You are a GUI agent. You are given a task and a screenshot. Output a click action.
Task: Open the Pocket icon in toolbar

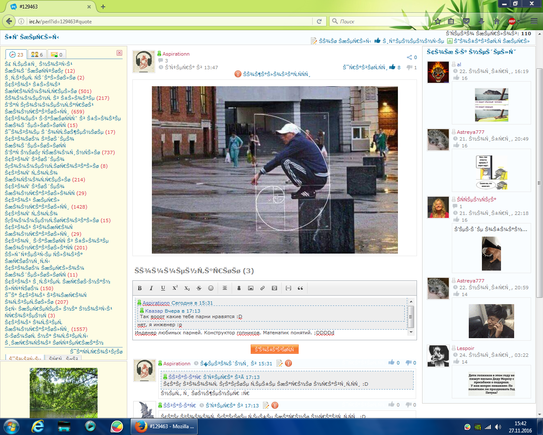(x=466, y=21)
